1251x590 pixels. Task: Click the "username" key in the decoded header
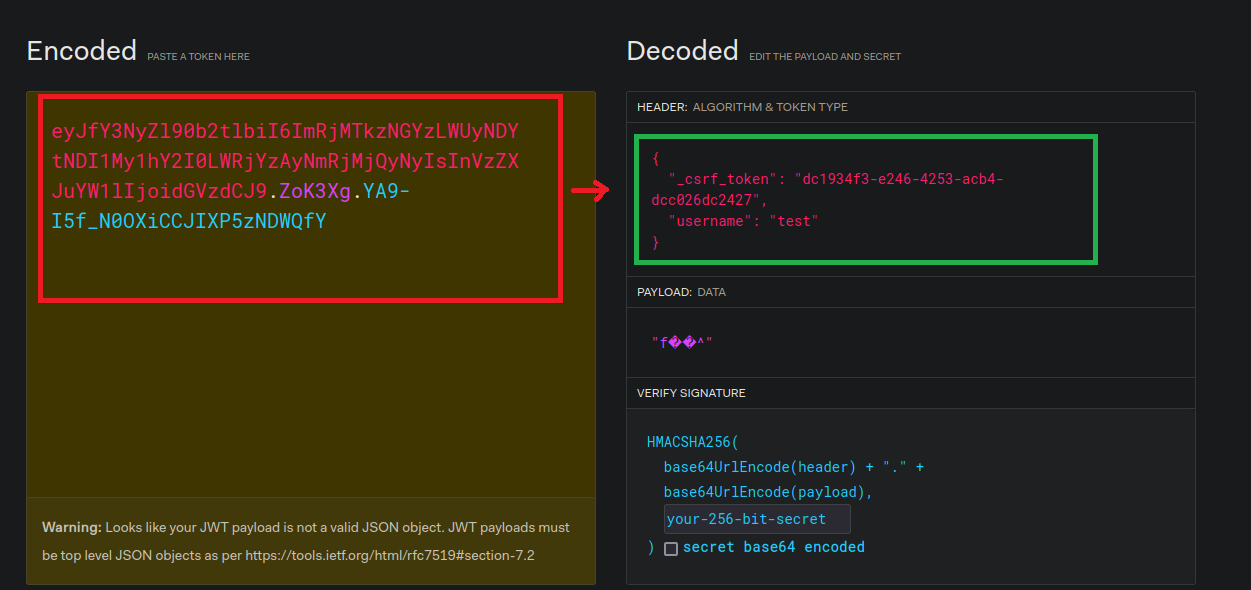coord(710,221)
